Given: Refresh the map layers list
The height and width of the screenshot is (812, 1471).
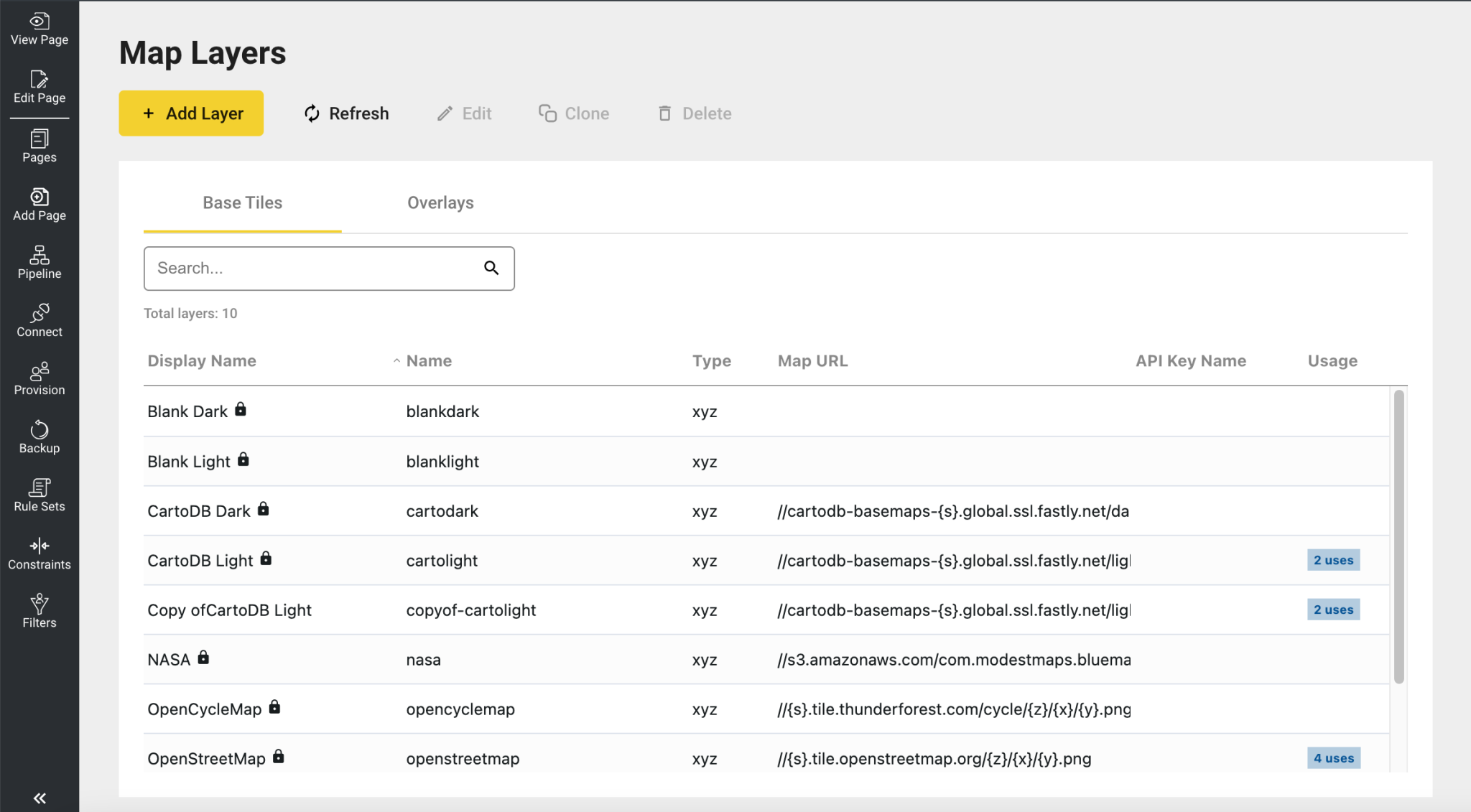Looking at the screenshot, I should click(347, 113).
